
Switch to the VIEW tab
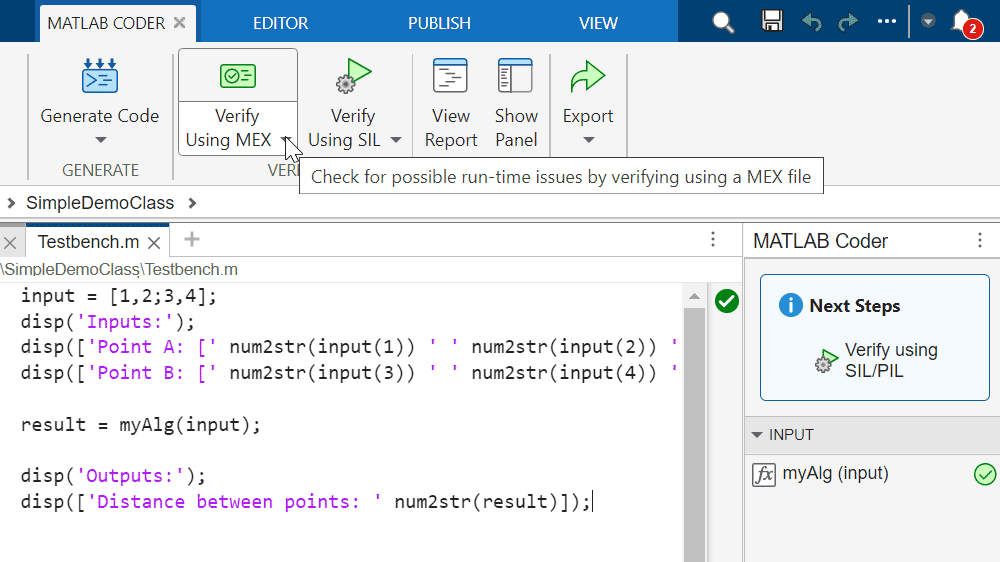[598, 23]
